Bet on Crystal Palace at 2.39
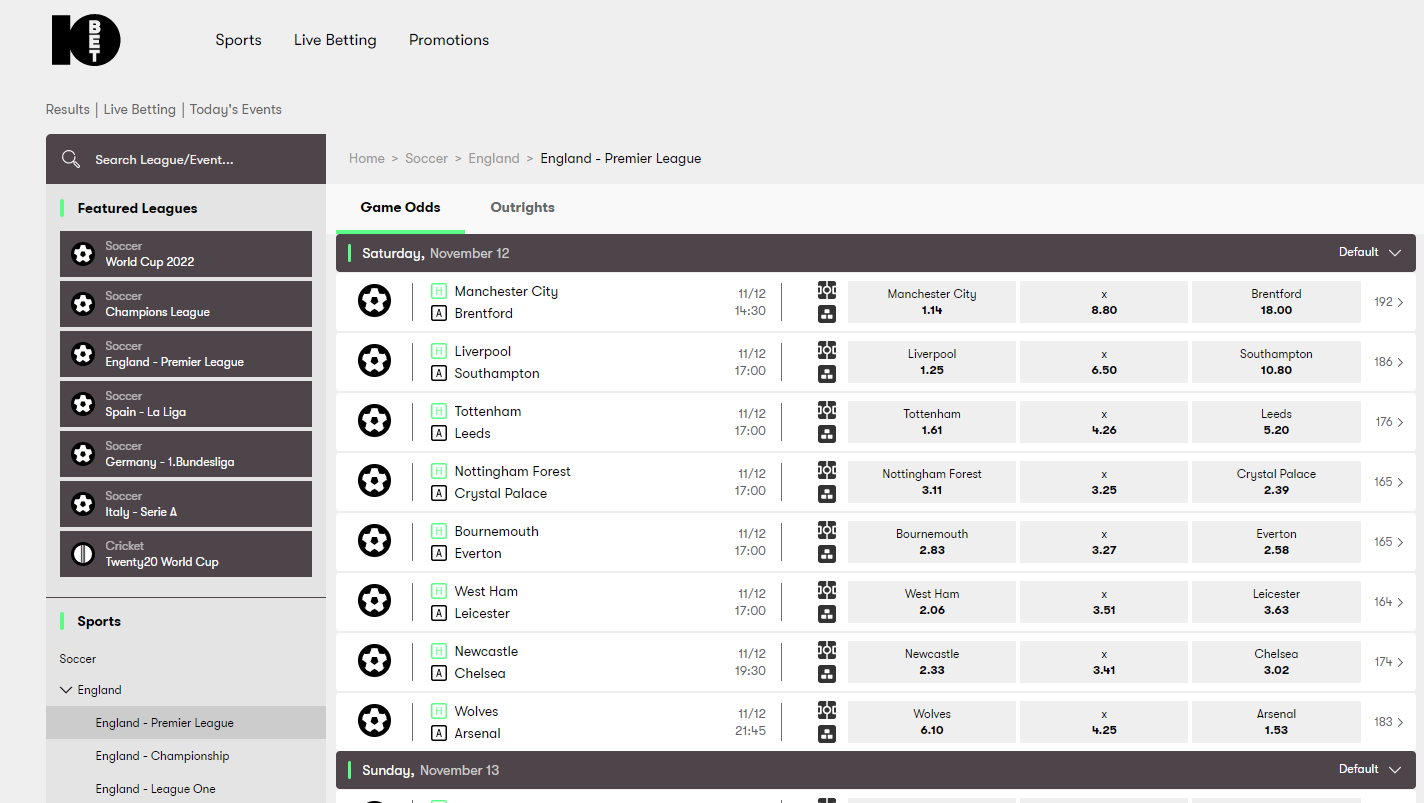The image size is (1424, 803). (x=1276, y=482)
